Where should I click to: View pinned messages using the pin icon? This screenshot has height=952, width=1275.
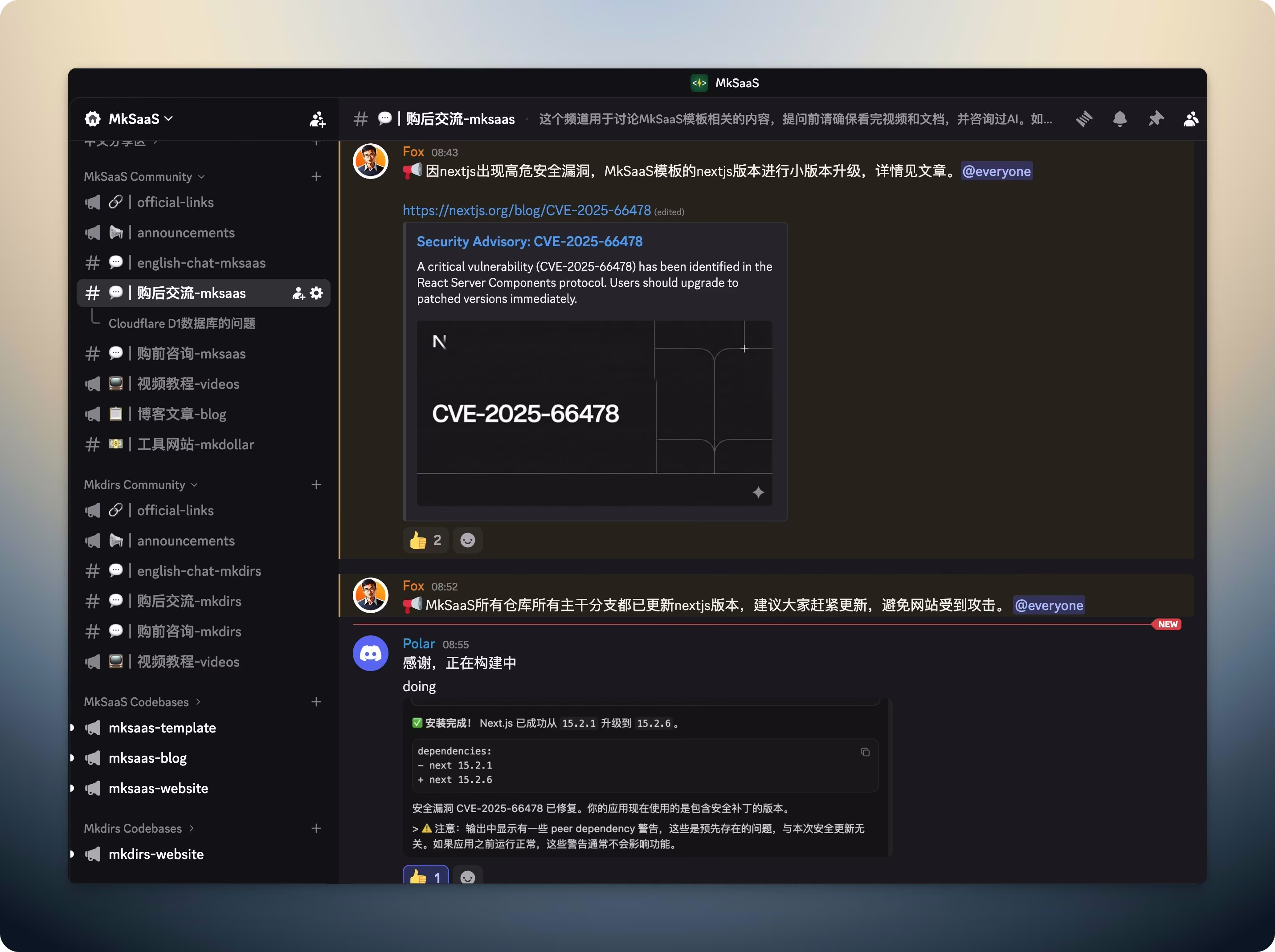pyautogui.click(x=1156, y=119)
